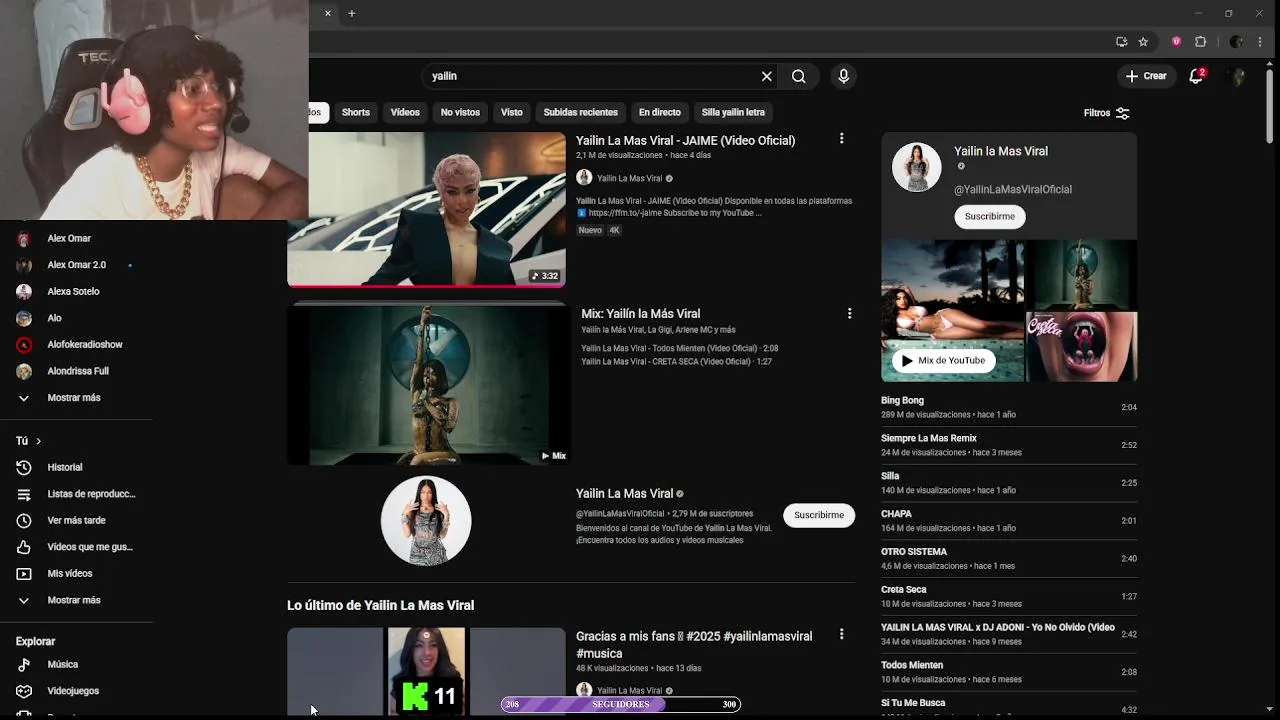Play the Mix de YouTube
Viewport: 1280px width, 720px height.
click(943, 360)
